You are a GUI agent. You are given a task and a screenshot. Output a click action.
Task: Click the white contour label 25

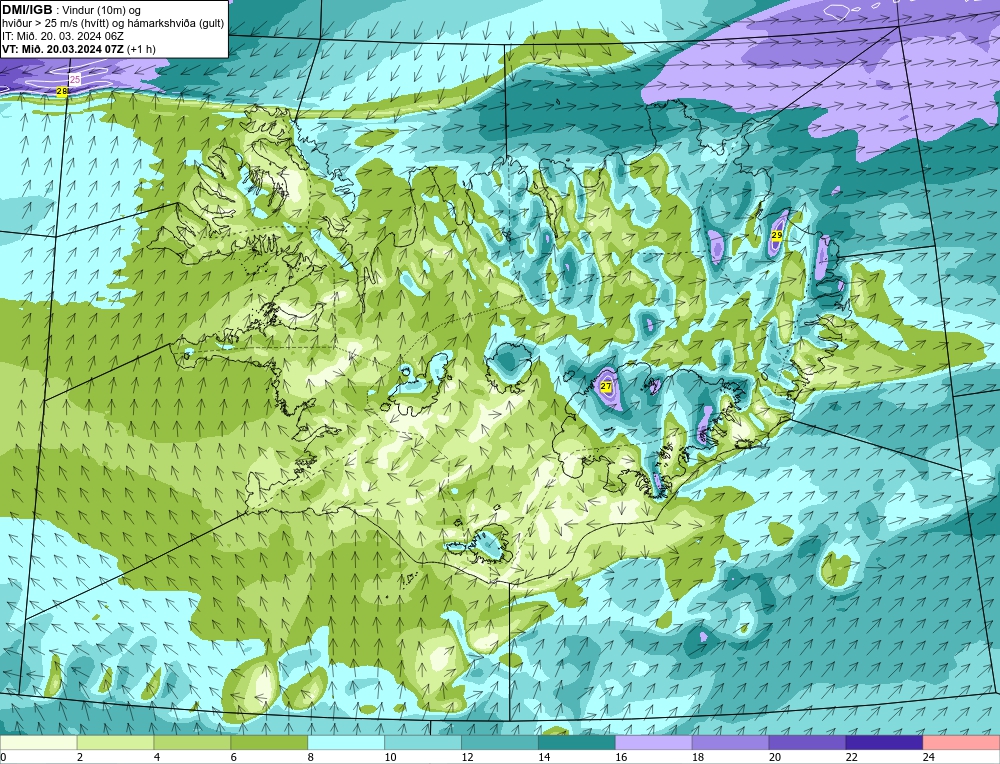click(75, 80)
